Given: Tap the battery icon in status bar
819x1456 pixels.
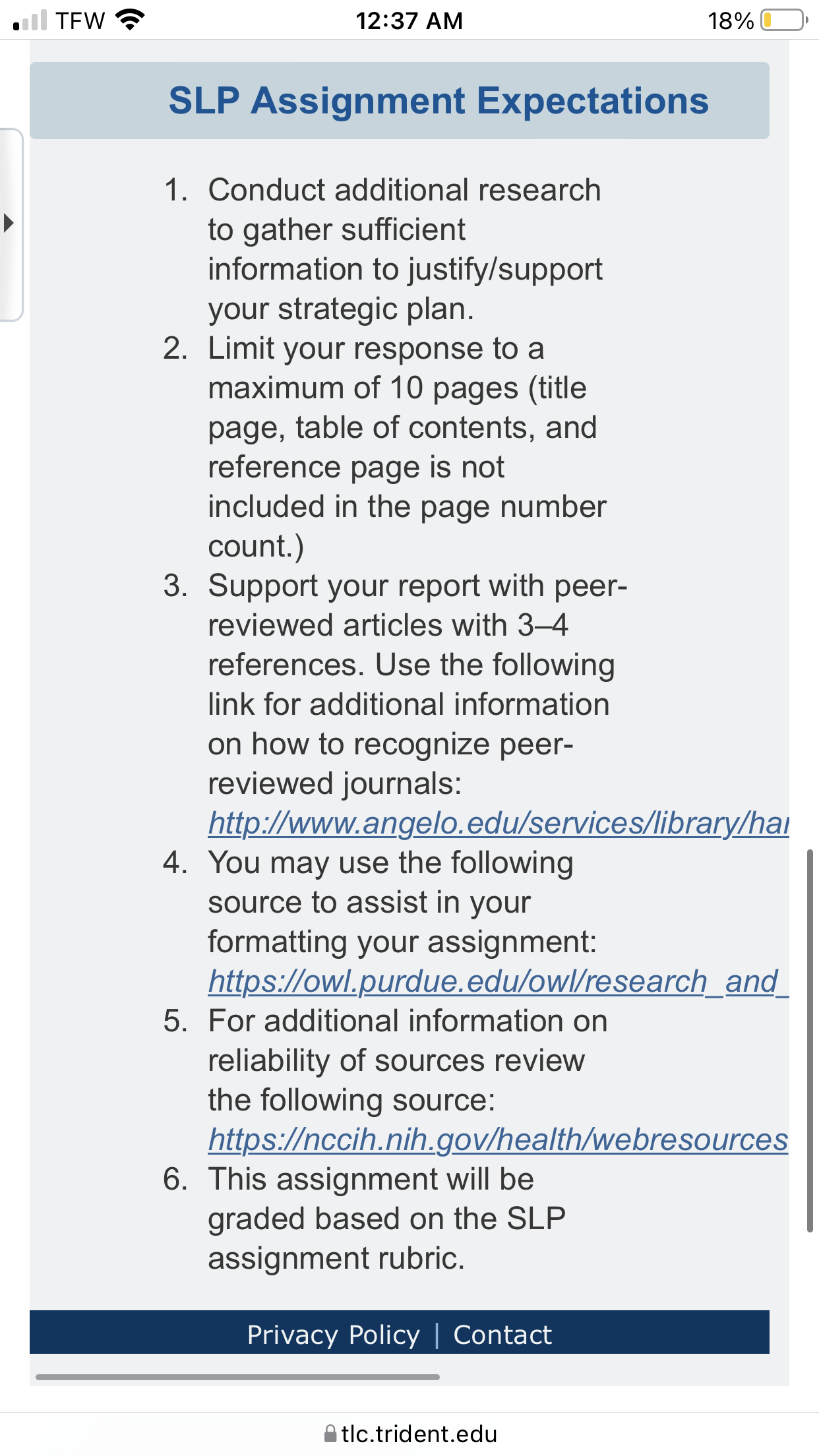Looking at the screenshot, I should pyautogui.click(x=784, y=20).
